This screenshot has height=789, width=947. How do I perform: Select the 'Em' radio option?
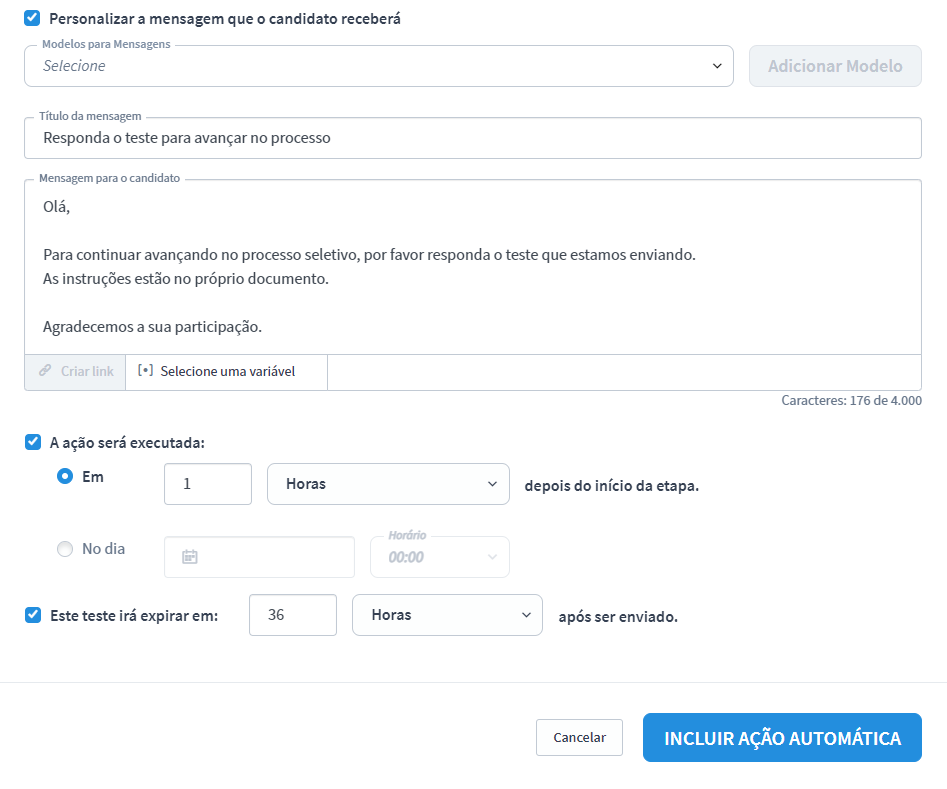point(65,477)
